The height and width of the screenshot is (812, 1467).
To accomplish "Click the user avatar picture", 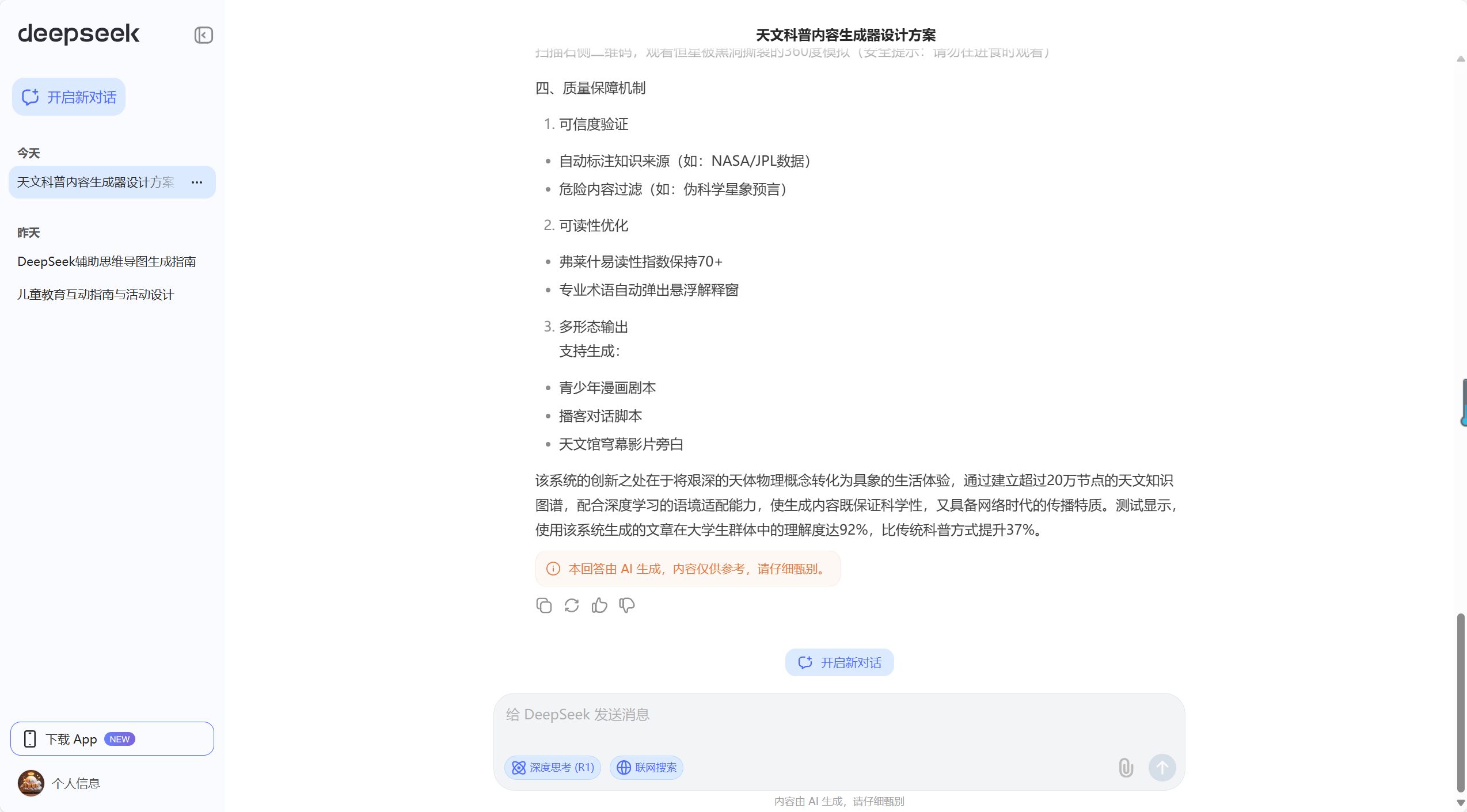I will point(31,783).
